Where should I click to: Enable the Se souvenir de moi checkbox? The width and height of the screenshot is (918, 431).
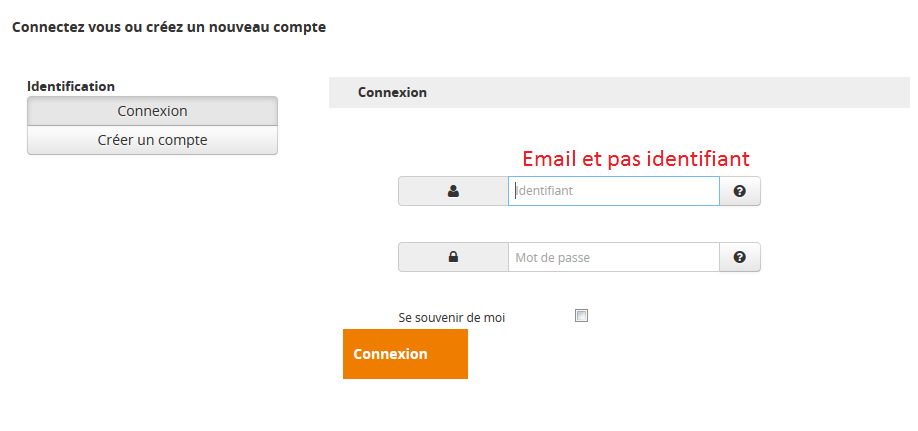pyautogui.click(x=582, y=316)
